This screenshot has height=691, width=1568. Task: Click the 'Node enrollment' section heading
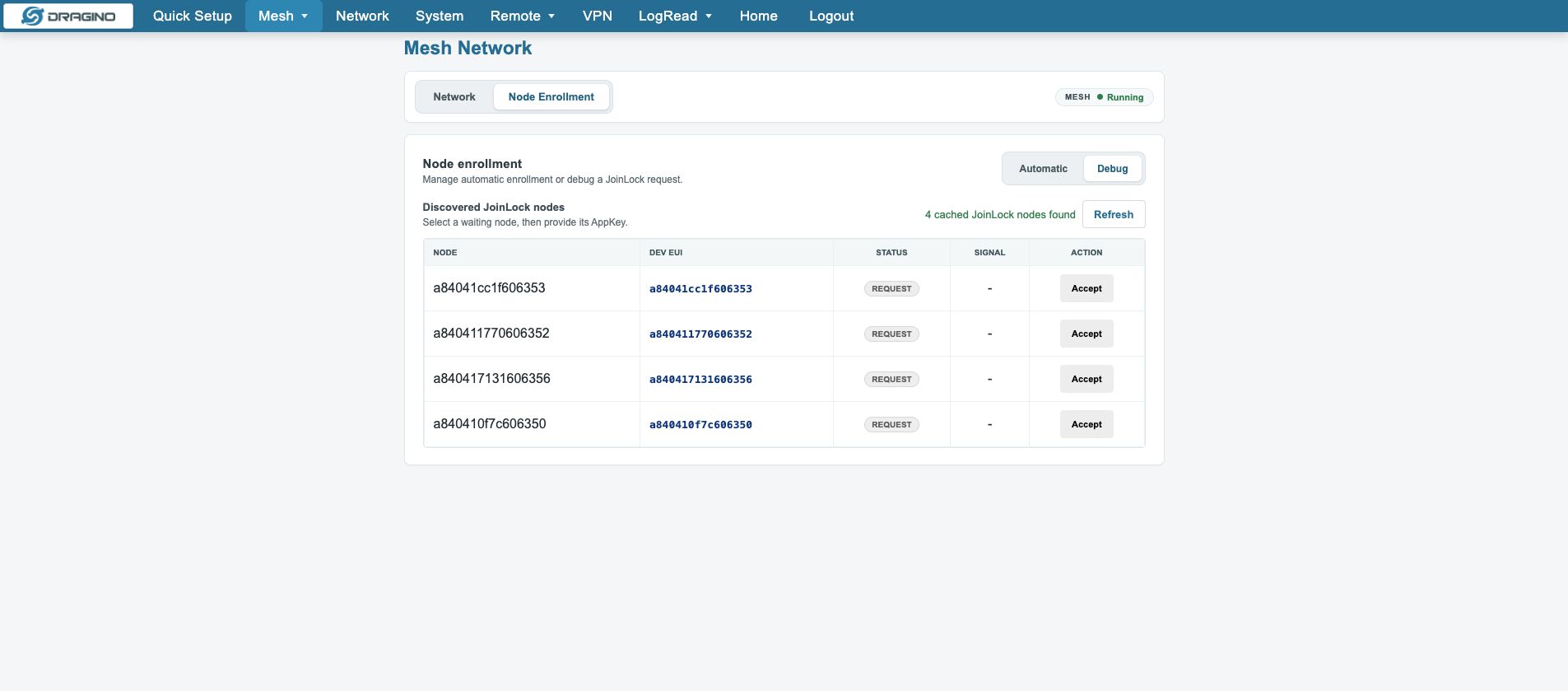[472, 164]
